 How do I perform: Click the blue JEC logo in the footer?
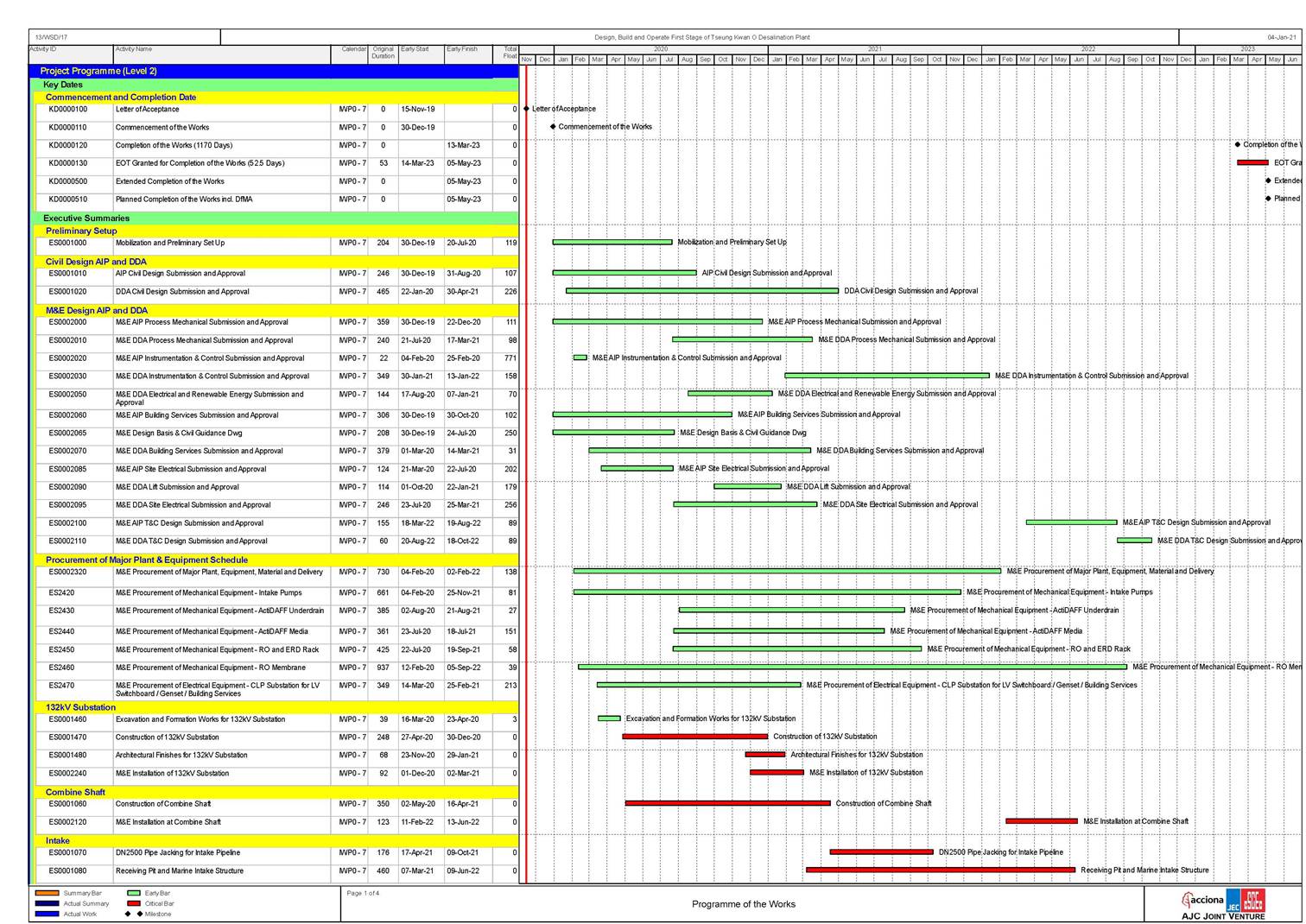[x=1233, y=901]
